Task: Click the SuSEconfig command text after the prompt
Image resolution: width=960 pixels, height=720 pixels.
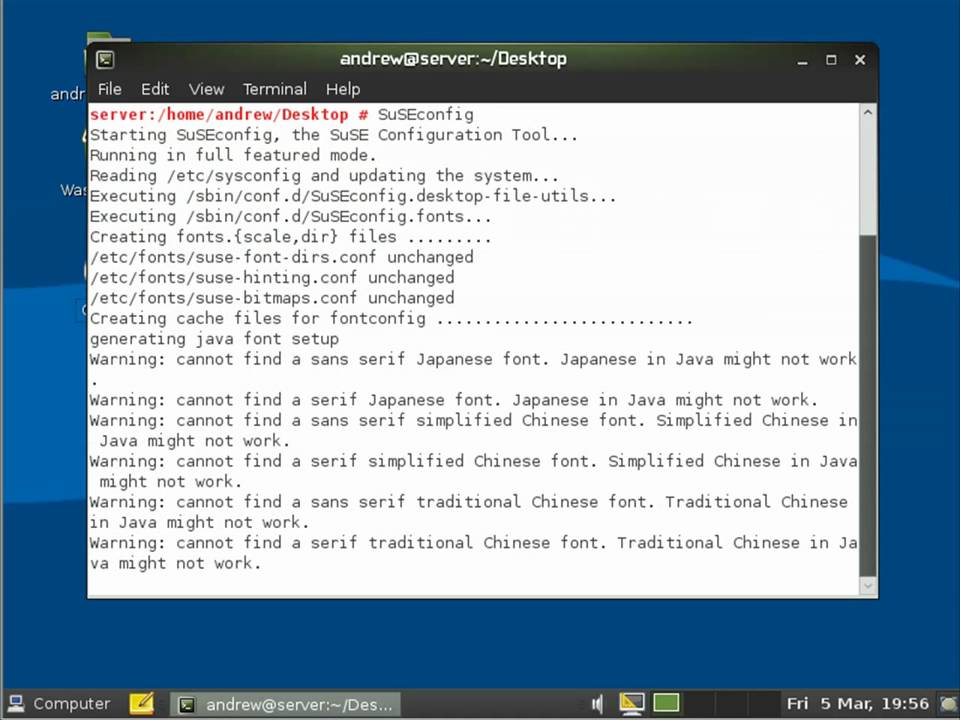Action: coord(426,115)
